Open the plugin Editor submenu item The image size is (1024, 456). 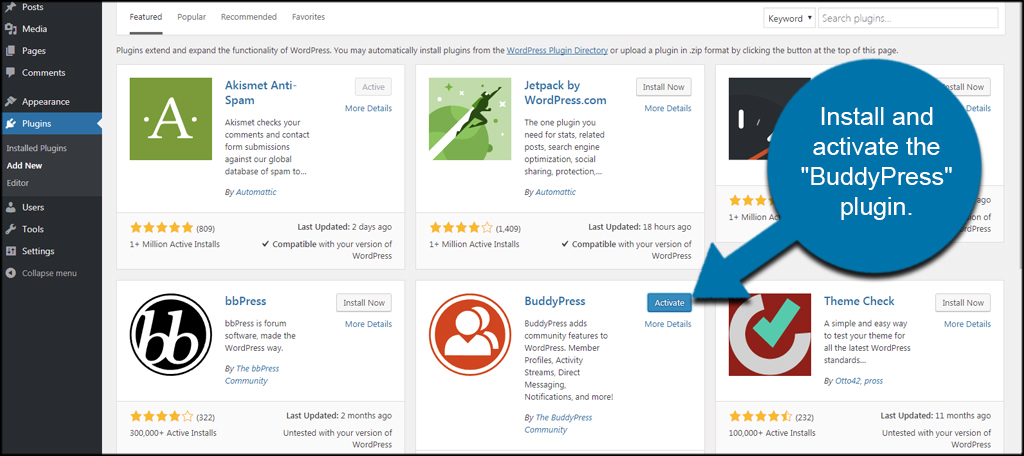click(18, 183)
